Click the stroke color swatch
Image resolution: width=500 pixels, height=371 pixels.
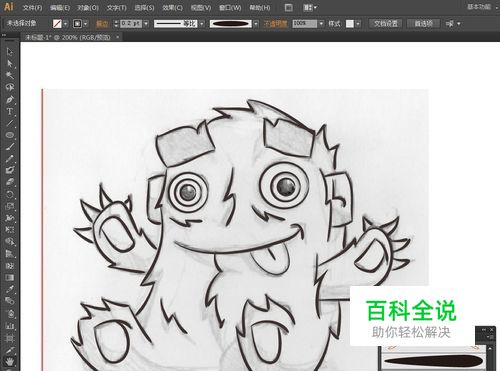[78, 24]
